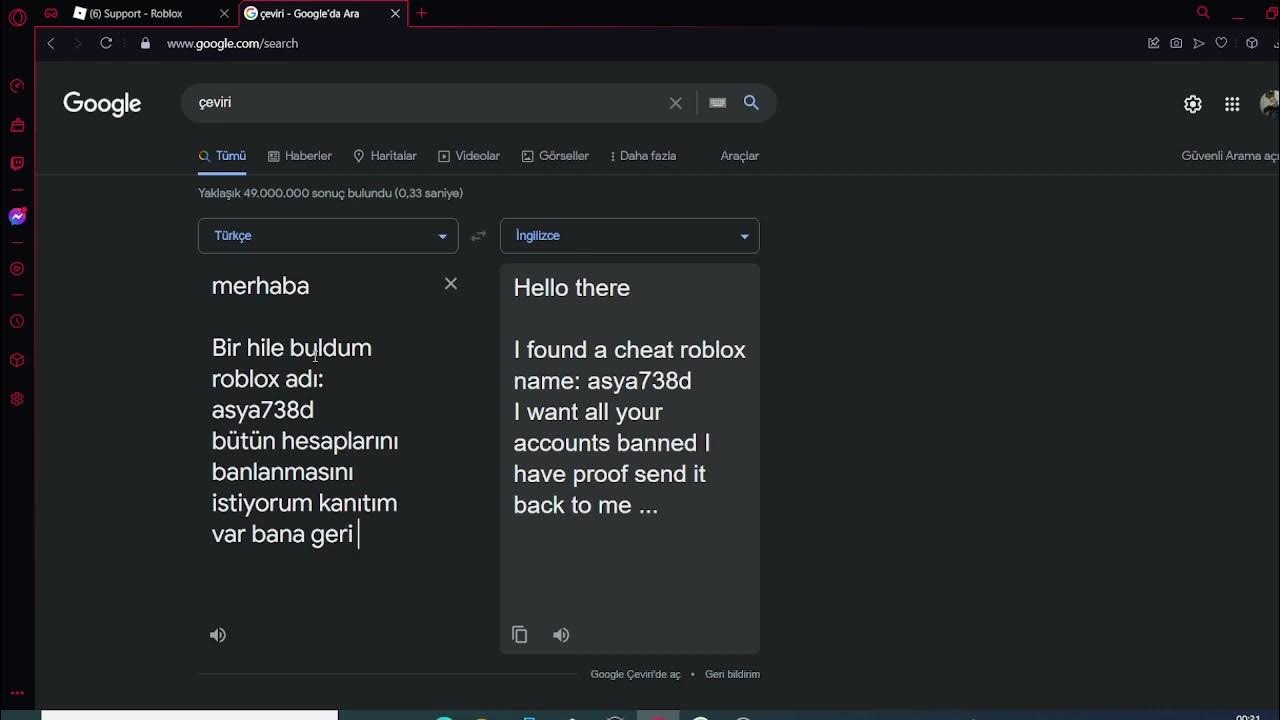Close the çeviri Google tab
Viewport: 1280px width, 720px height.
395,13
